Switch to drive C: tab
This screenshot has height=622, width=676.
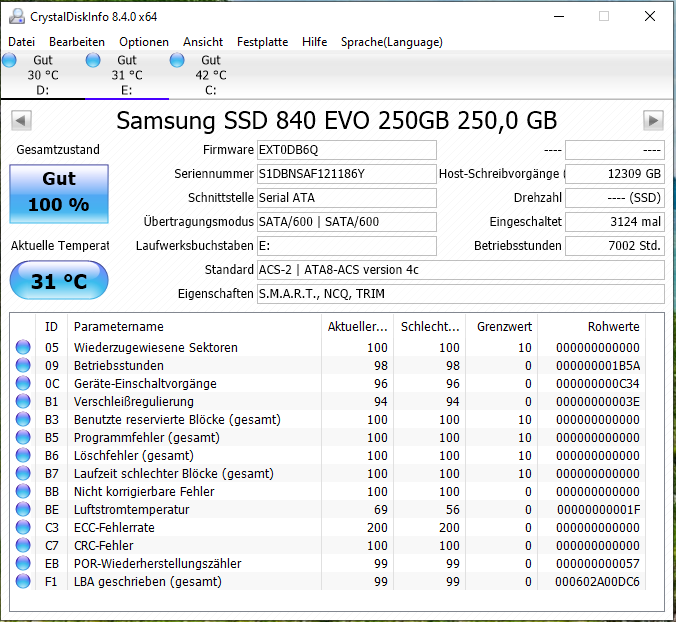point(210,75)
